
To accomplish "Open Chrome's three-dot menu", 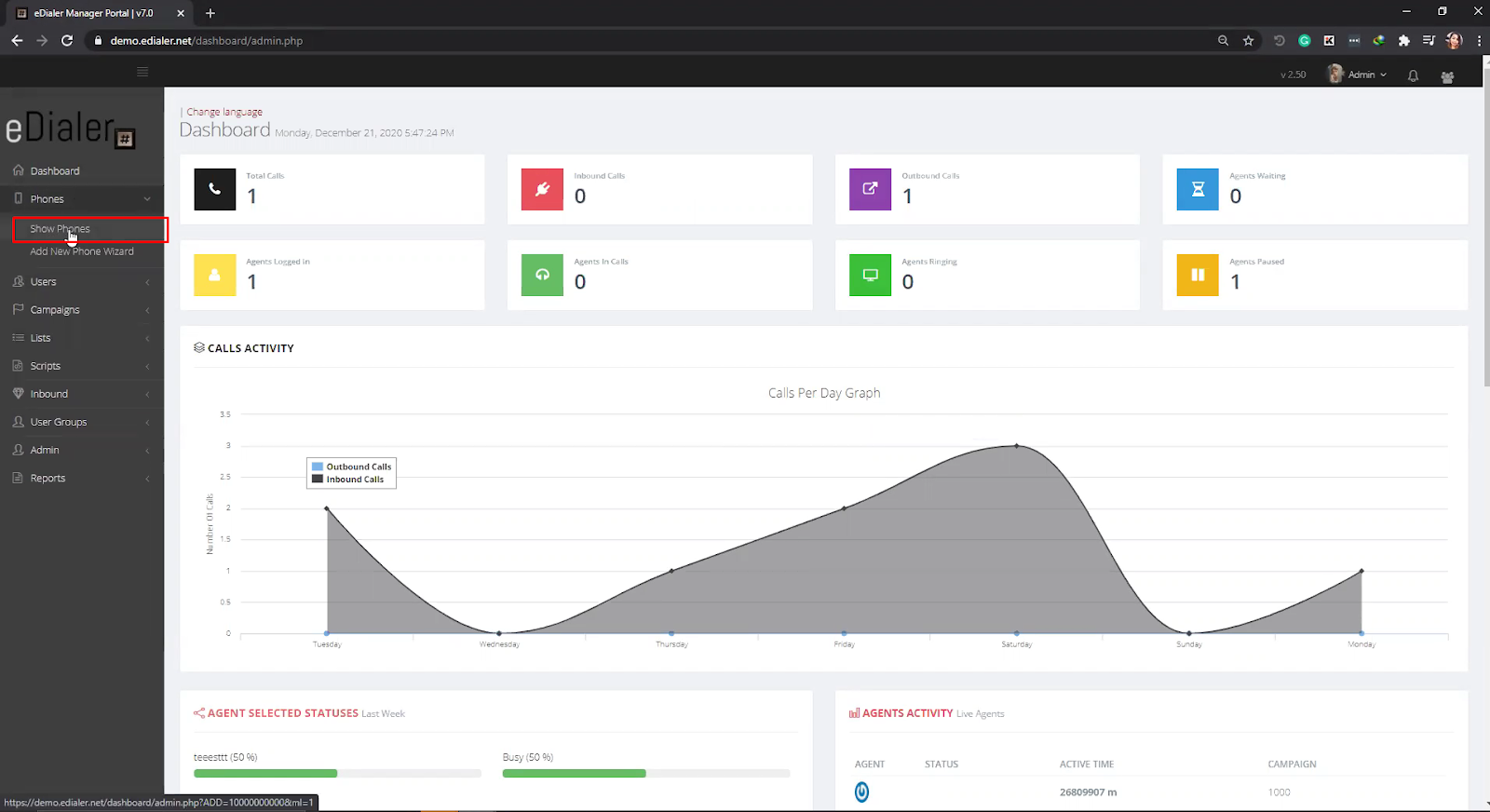I will click(x=1479, y=40).
